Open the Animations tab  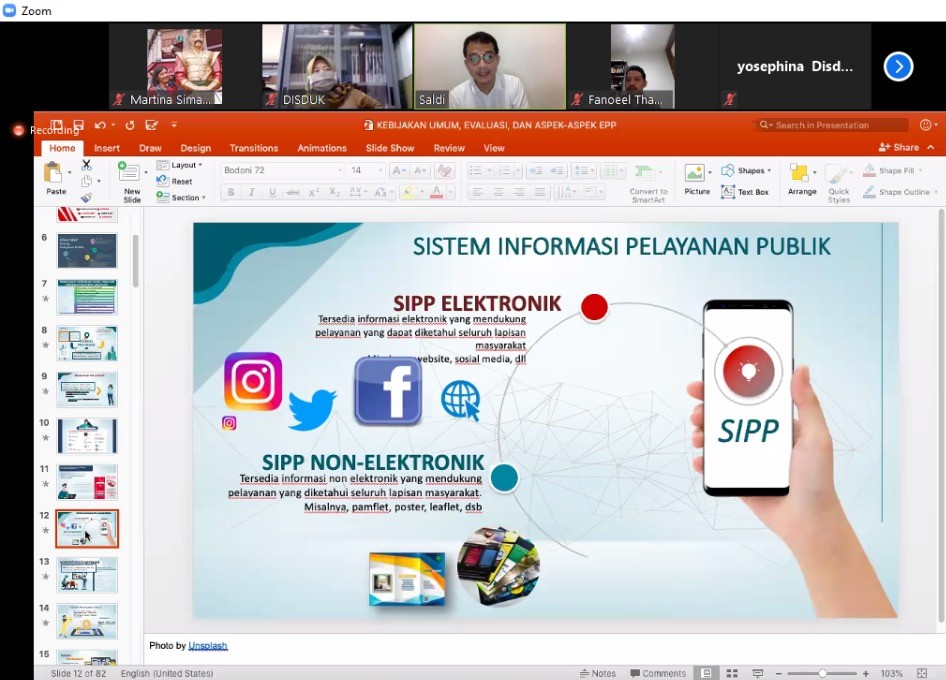coord(322,148)
